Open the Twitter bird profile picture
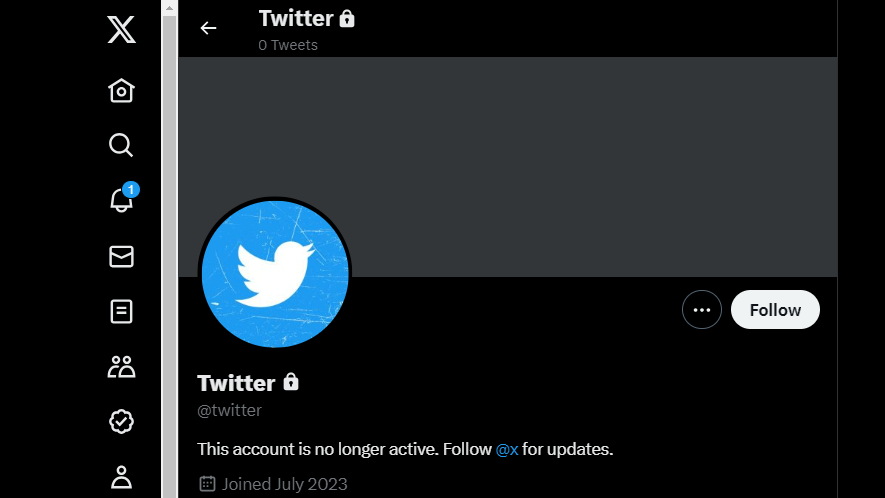885x498 pixels. tap(275, 274)
